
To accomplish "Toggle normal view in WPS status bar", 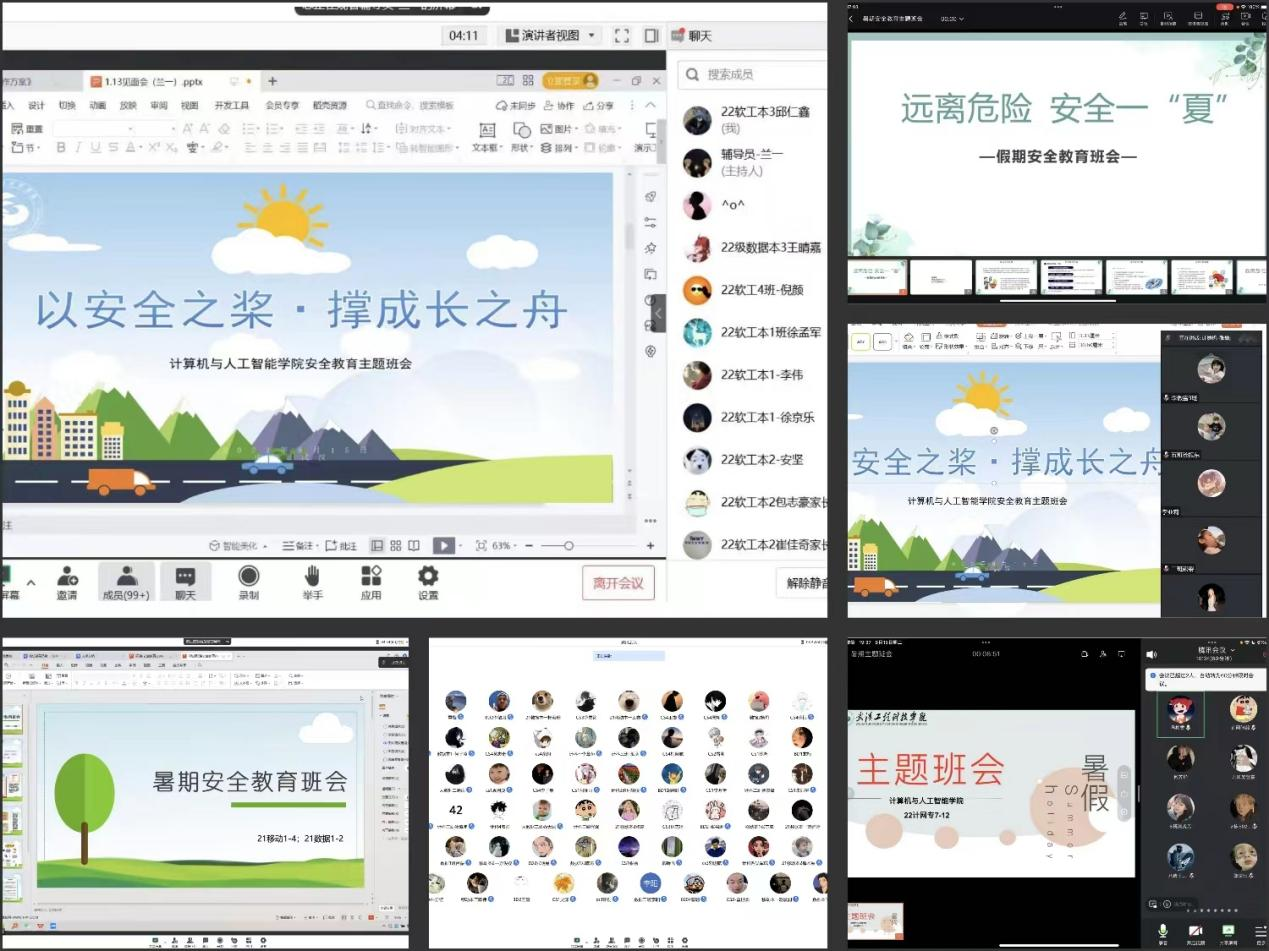I will pyautogui.click(x=377, y=546).
